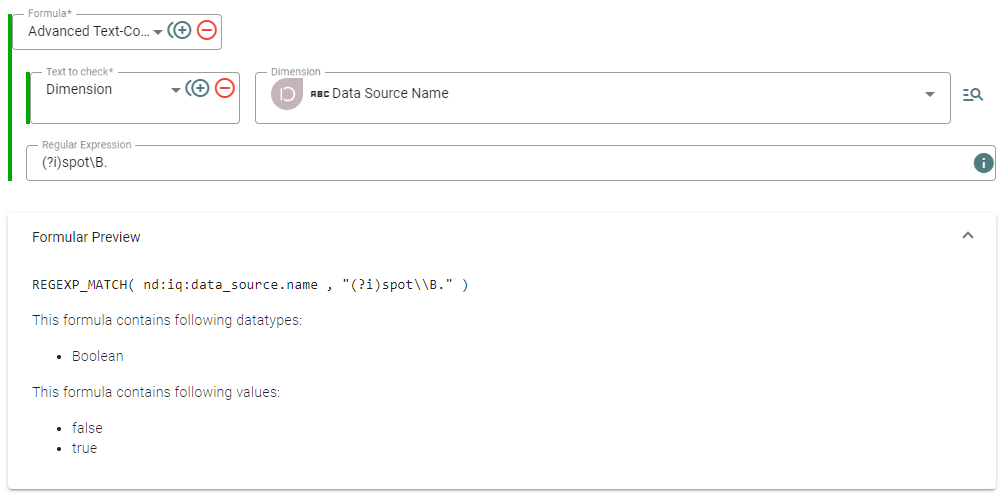Expand the Dimension field's dropdown arrow
The width and height of the screenshot is (1006, 502).
[930, 94]
